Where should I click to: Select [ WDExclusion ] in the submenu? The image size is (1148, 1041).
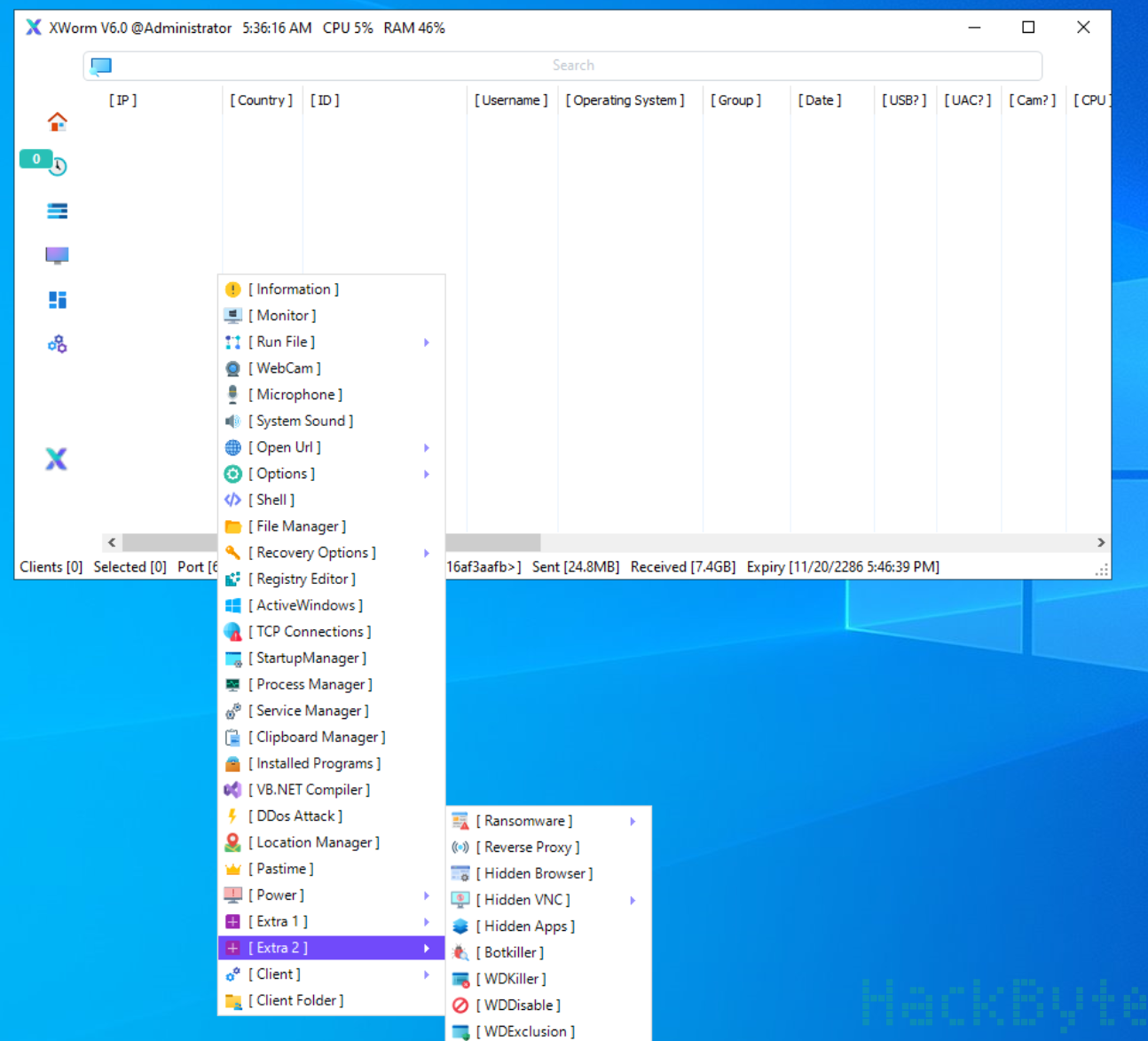click(548, 1031)
